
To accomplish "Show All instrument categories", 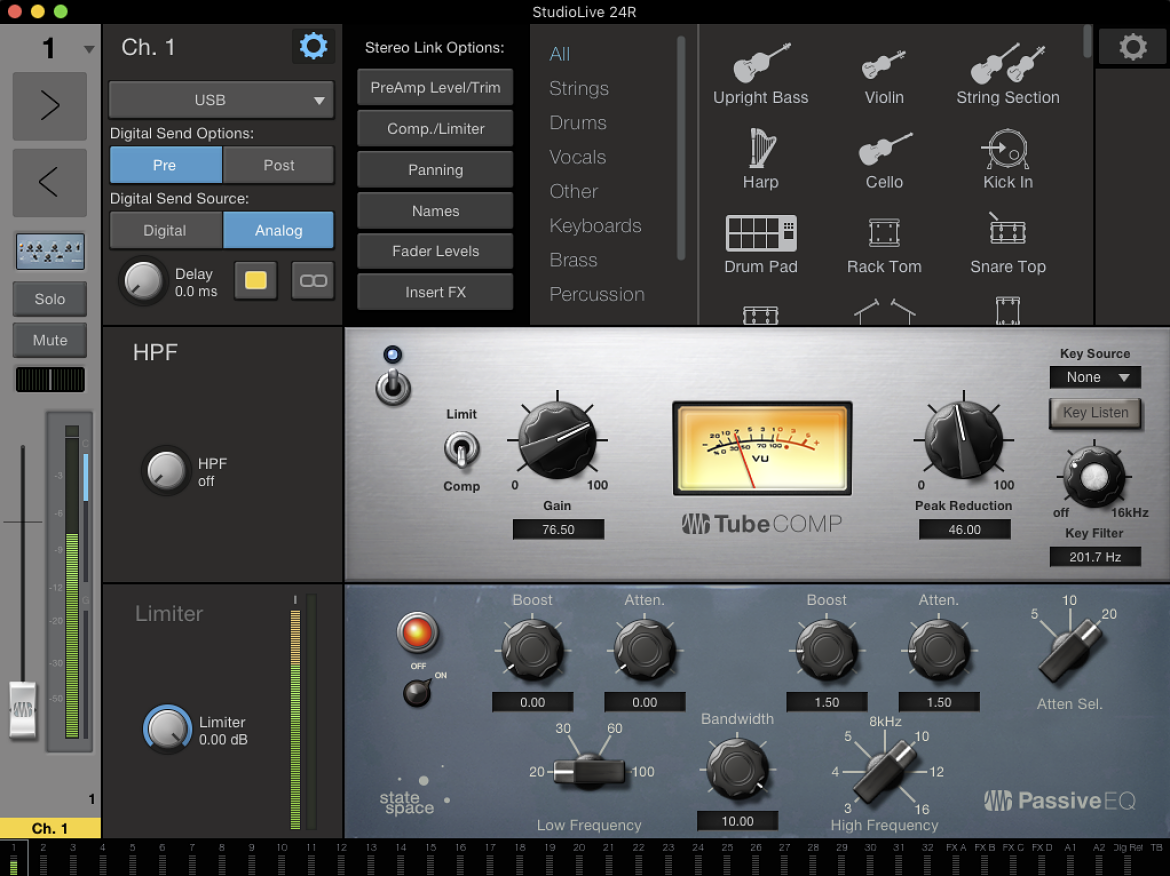I will coord(560,54).
